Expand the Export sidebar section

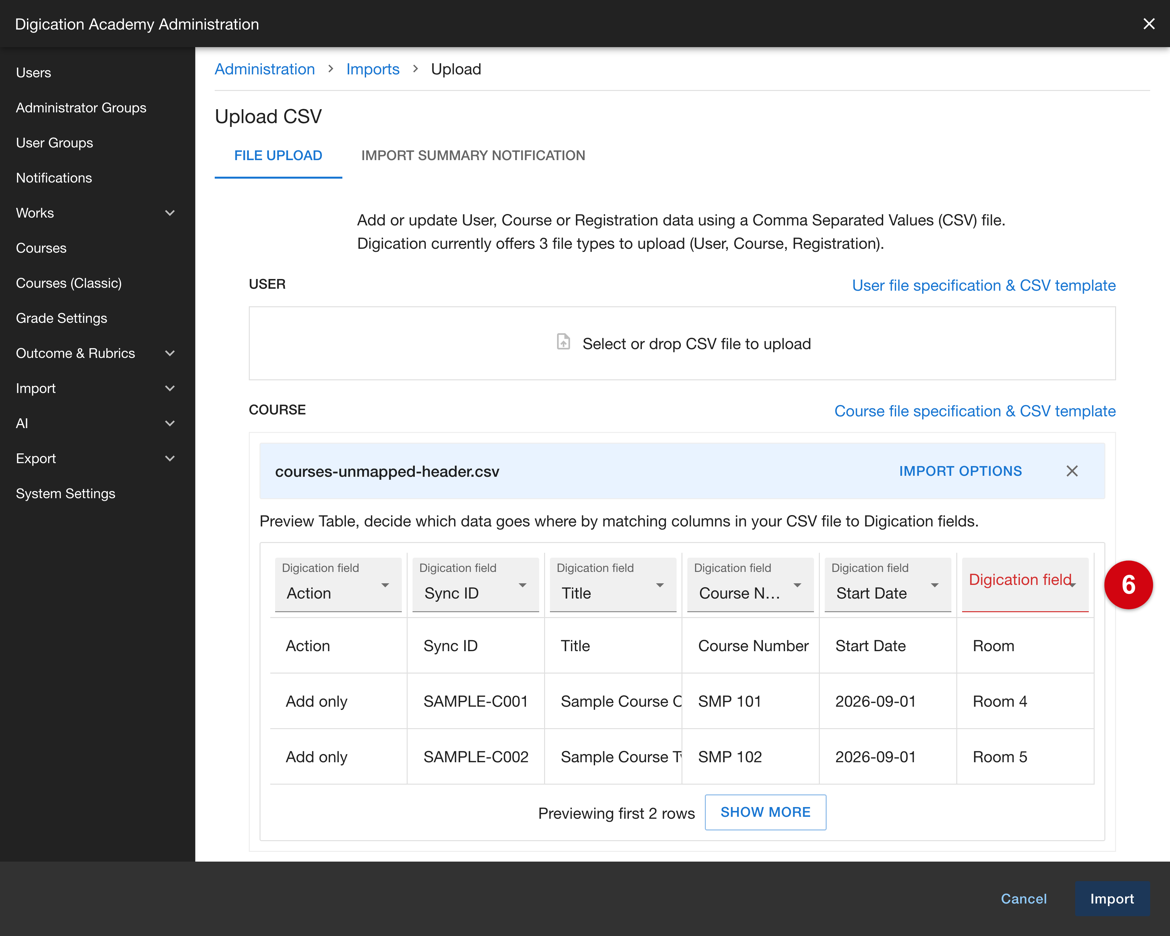click(x=170, y=458)
